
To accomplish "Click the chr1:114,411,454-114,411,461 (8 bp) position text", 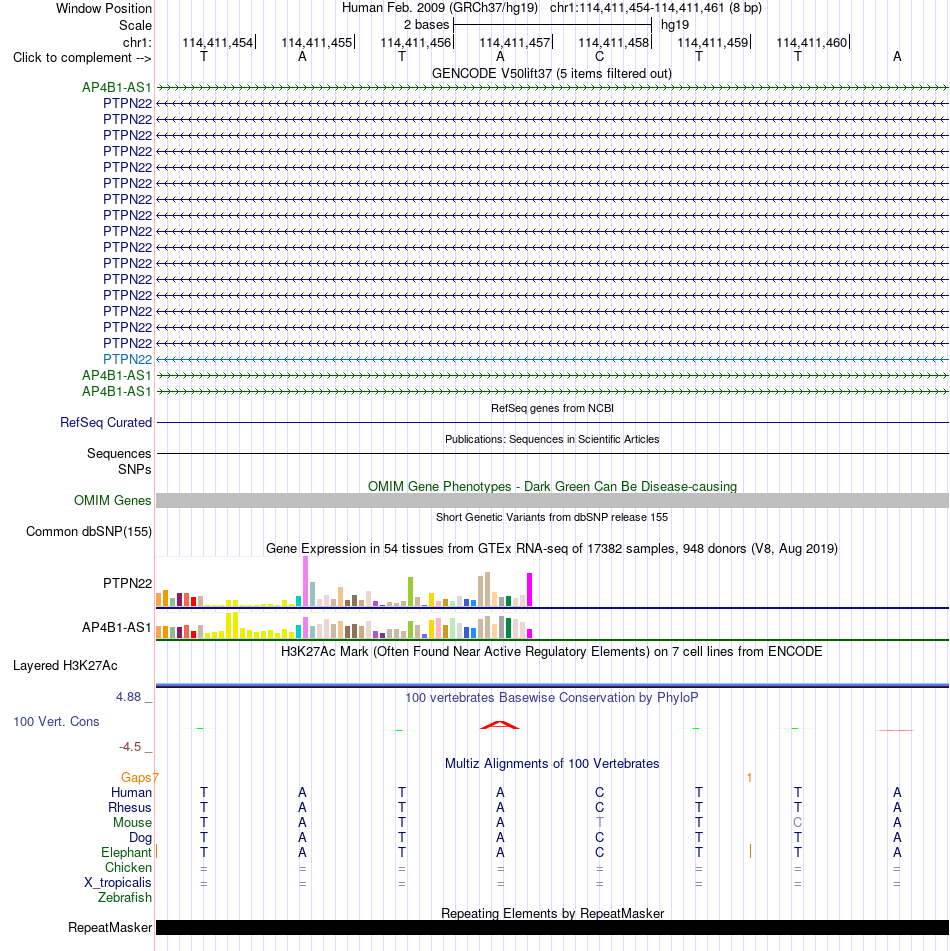I will tap(656, 8).
